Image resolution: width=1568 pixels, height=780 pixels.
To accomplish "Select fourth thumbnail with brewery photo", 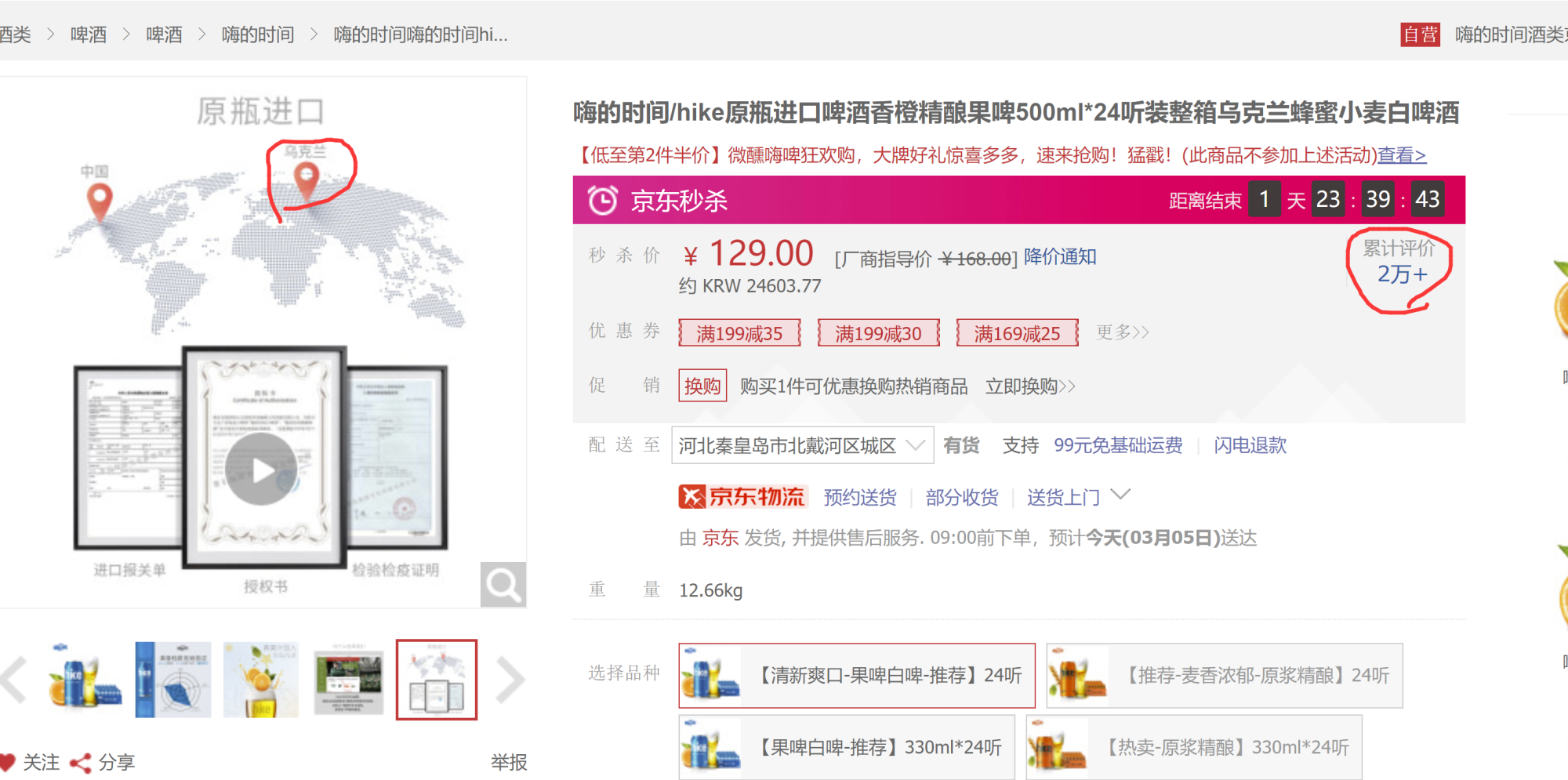I will (x=349, y=680).
